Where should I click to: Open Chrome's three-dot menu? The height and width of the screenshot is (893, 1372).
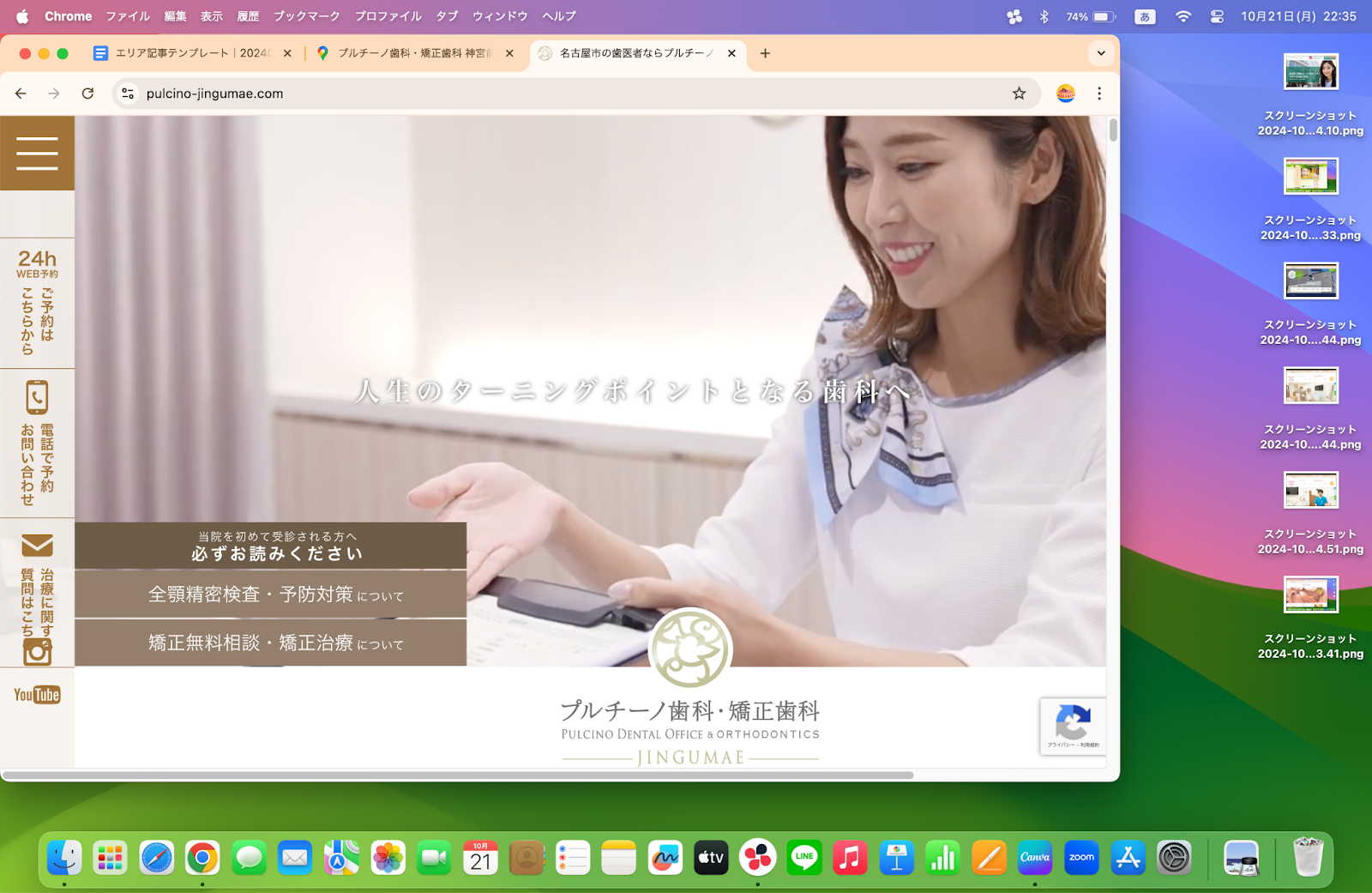[x=1099, y=94]
